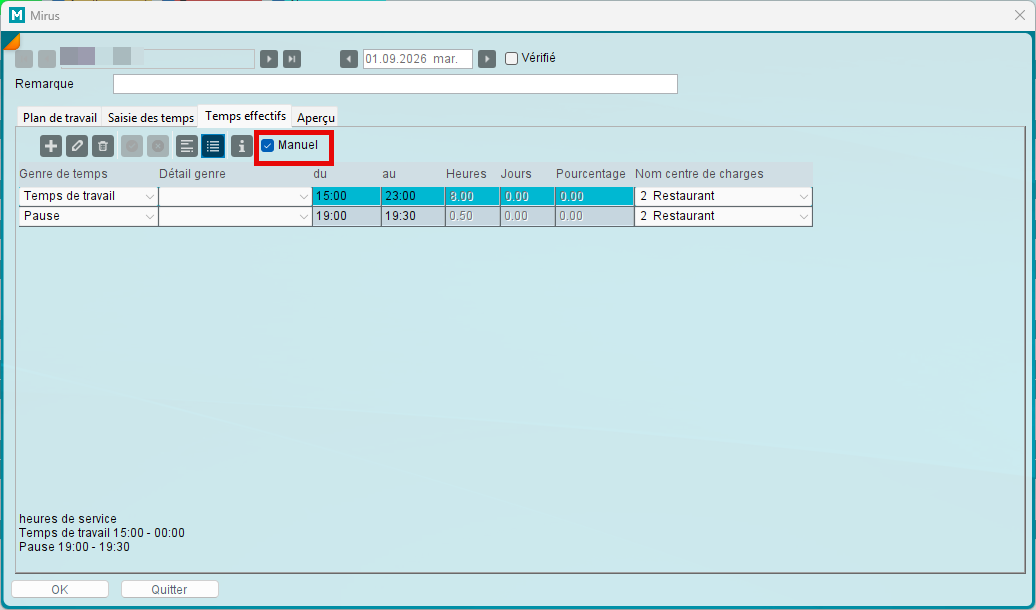This screenshot has height=610, width=1036.
Task: Click start time 15:00 cell
Action: 347,196
